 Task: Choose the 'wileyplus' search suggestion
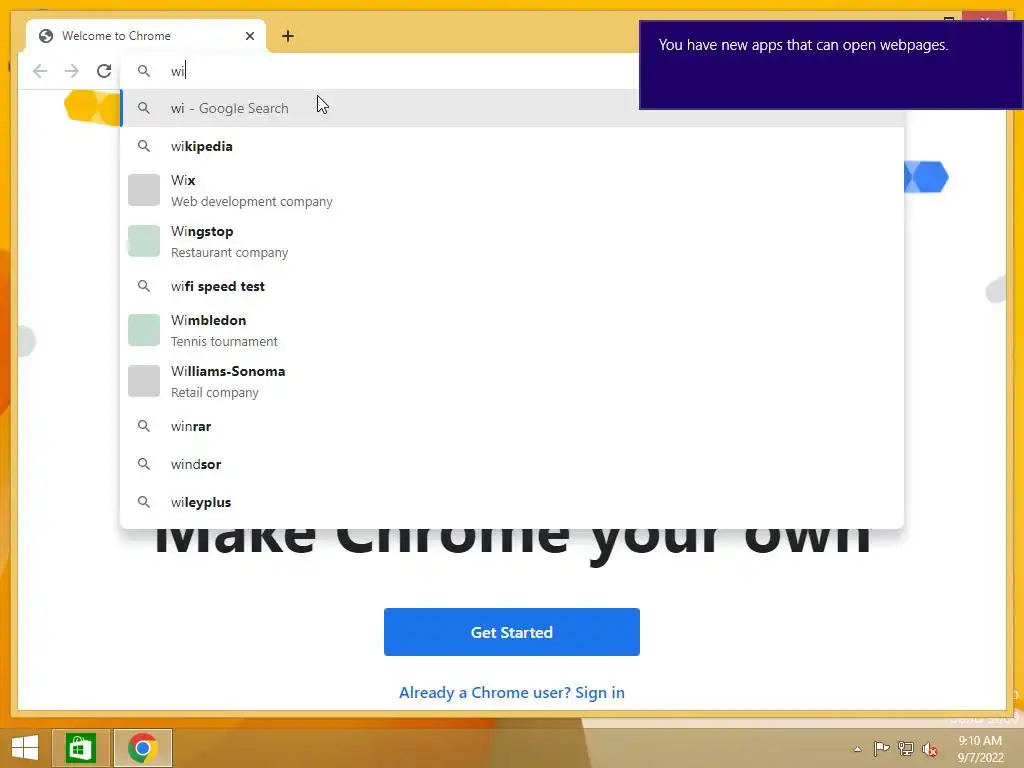click(513, 502)
